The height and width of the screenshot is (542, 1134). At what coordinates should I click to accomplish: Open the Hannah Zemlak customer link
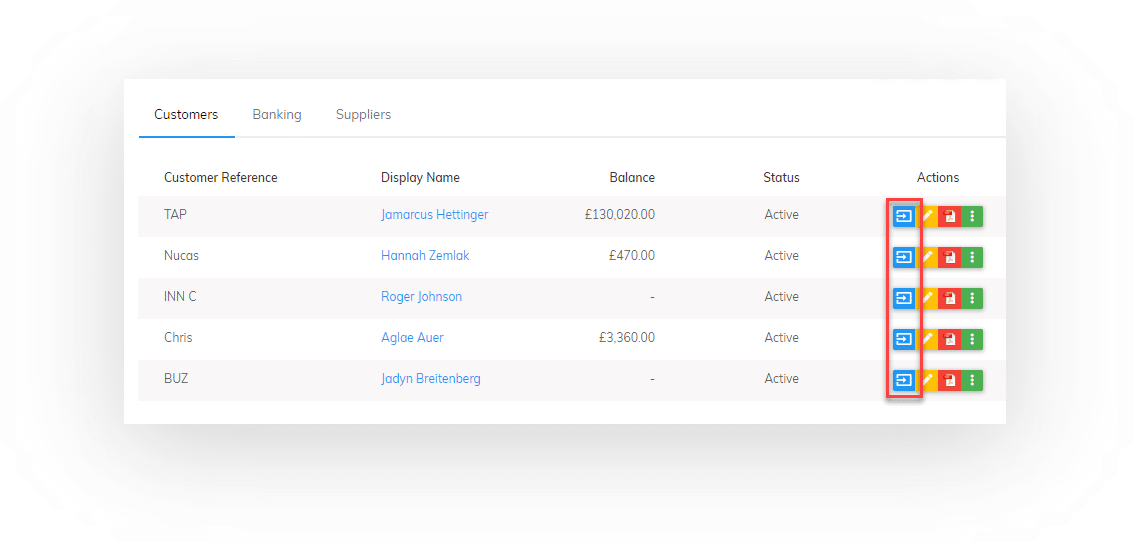[425, 255]
